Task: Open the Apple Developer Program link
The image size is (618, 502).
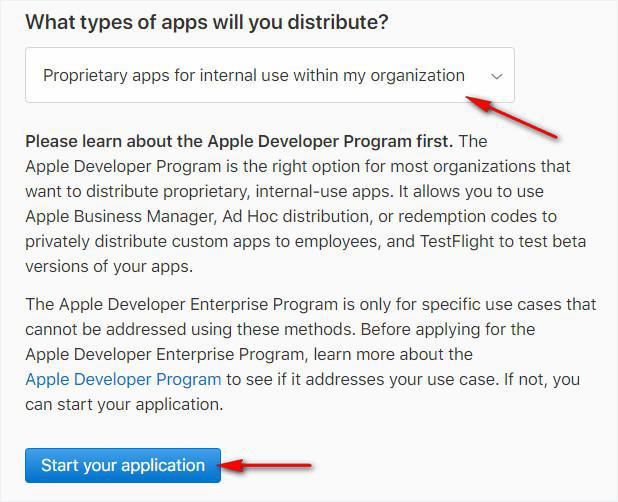Action: tap(123, 379)
